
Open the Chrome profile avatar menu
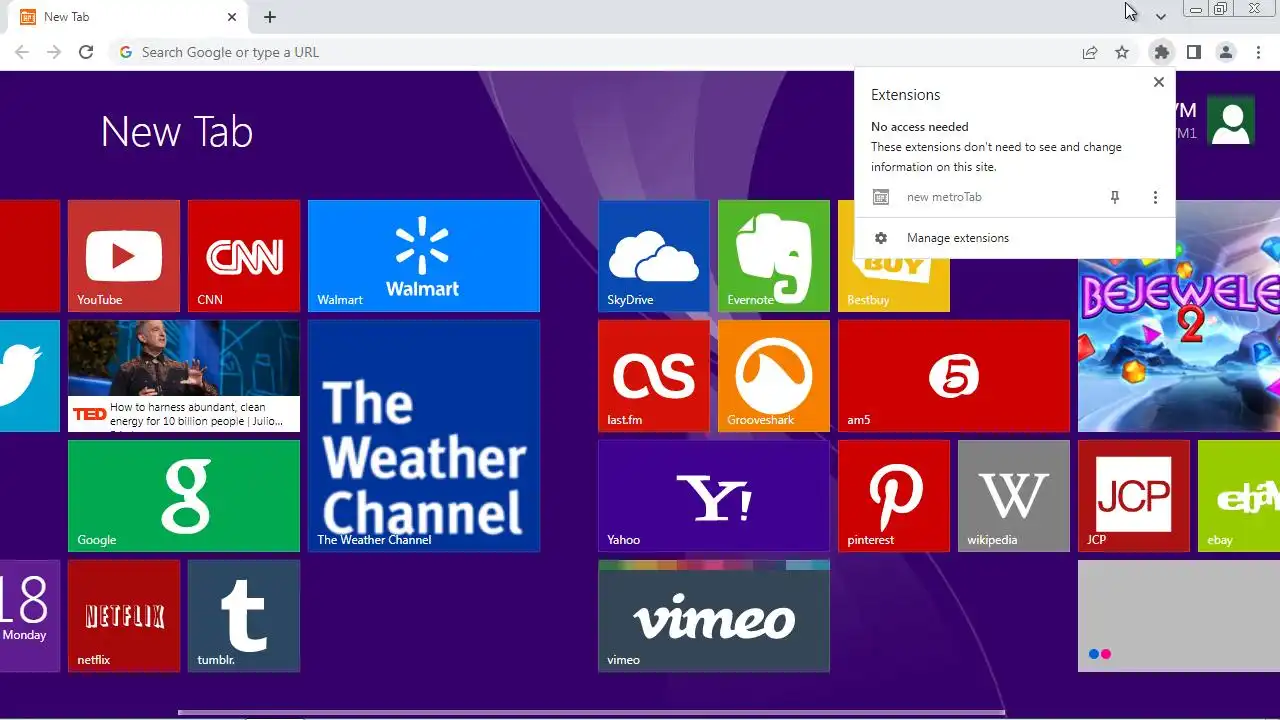click(1226, 52)
